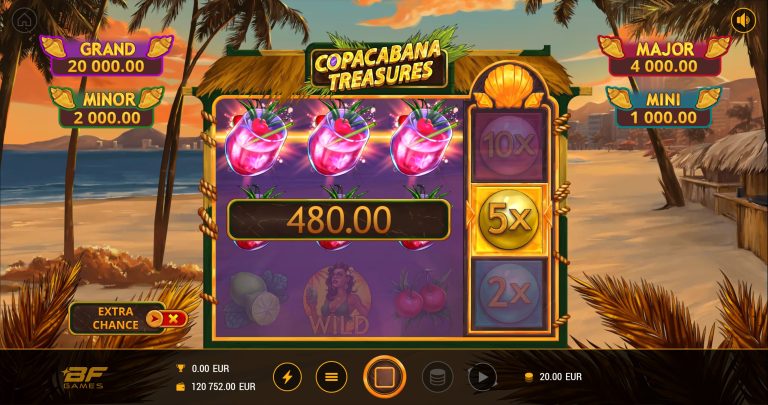768x405 pixels.
Task: Open the hamburger menu icon
Action: tap(332, 377)
